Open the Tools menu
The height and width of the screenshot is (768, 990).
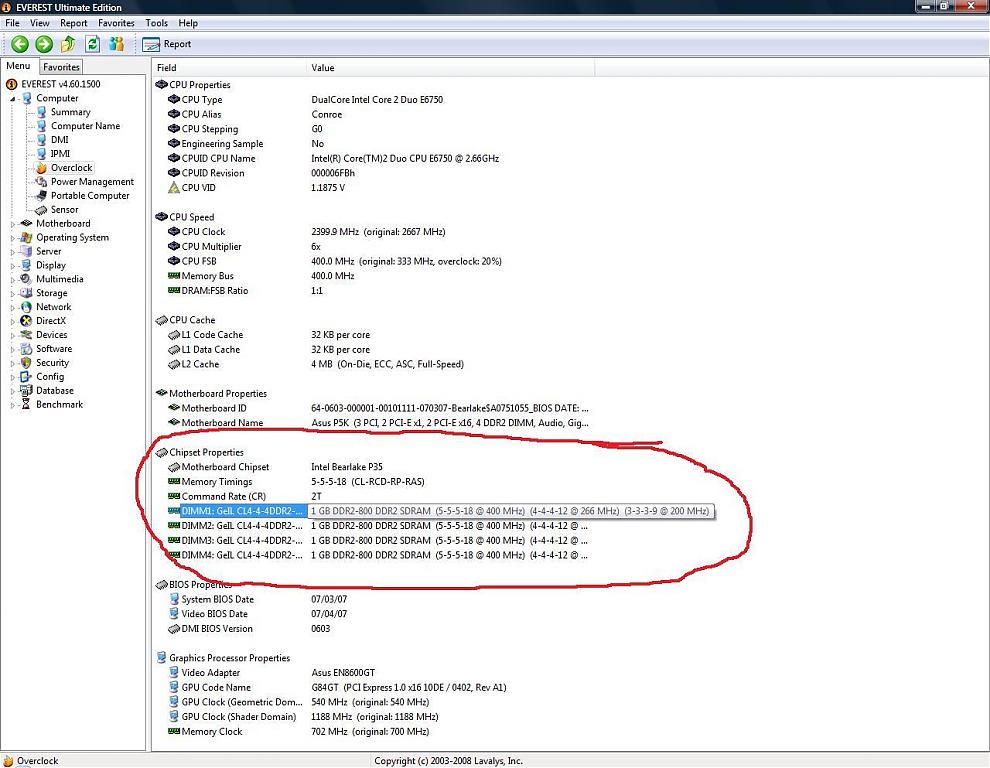157,23
